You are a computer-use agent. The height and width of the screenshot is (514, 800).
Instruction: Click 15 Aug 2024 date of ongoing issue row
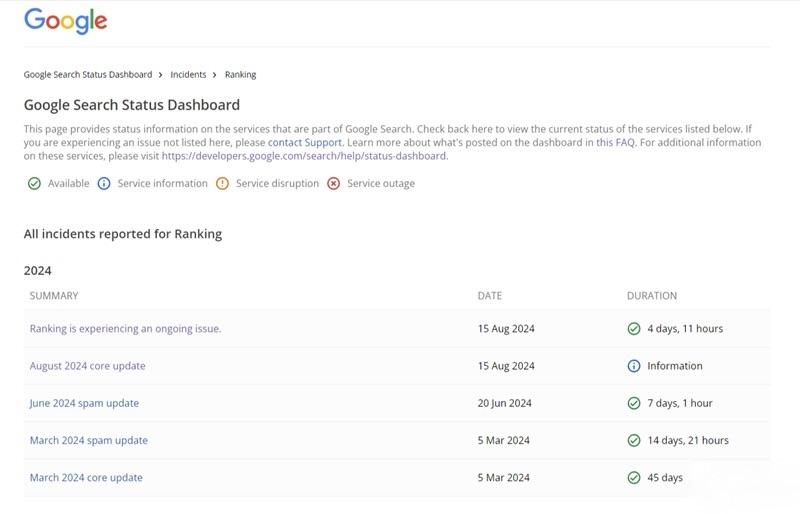click(506, 329)
